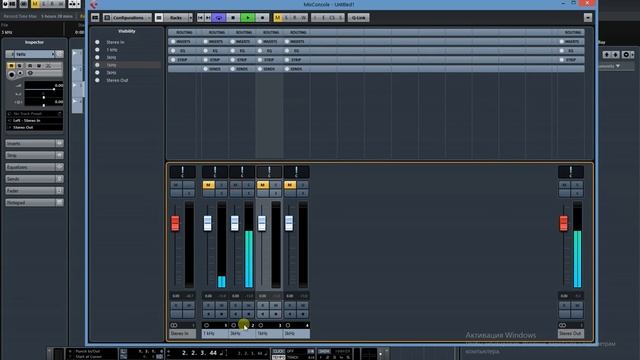Click the global R read automation toolbar button
Screen dimensions: 640x360
tap(295, 18)
